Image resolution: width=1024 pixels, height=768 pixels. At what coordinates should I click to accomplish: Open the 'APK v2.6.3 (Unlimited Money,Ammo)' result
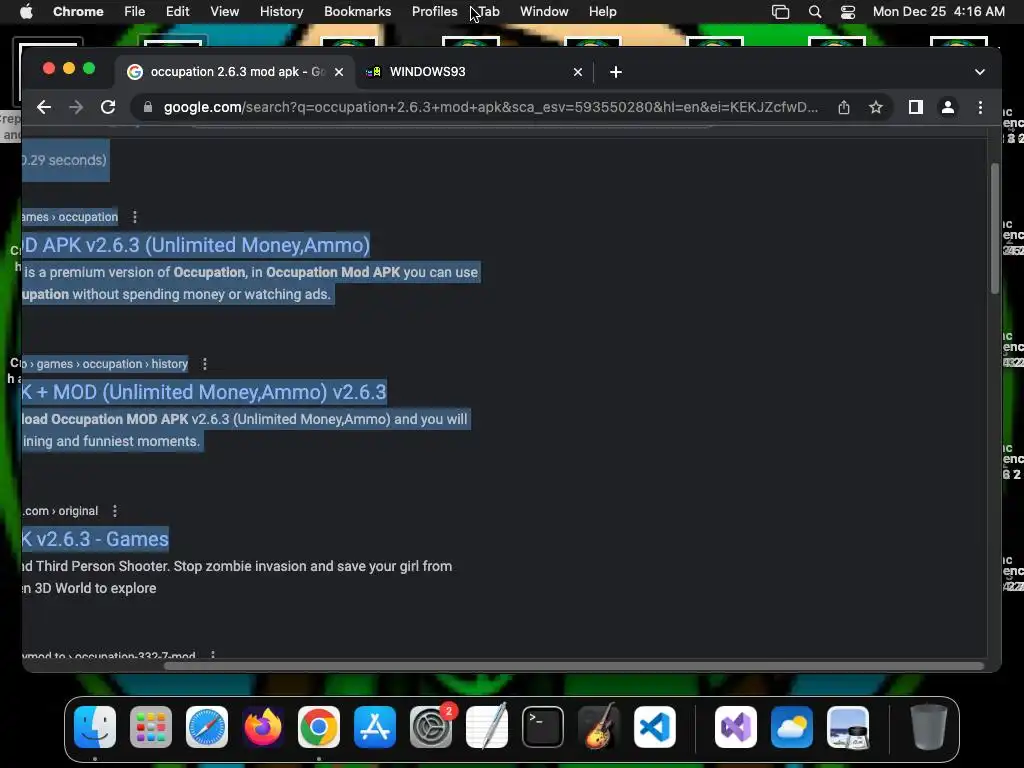pyautogui.click(x=196, y=245)
